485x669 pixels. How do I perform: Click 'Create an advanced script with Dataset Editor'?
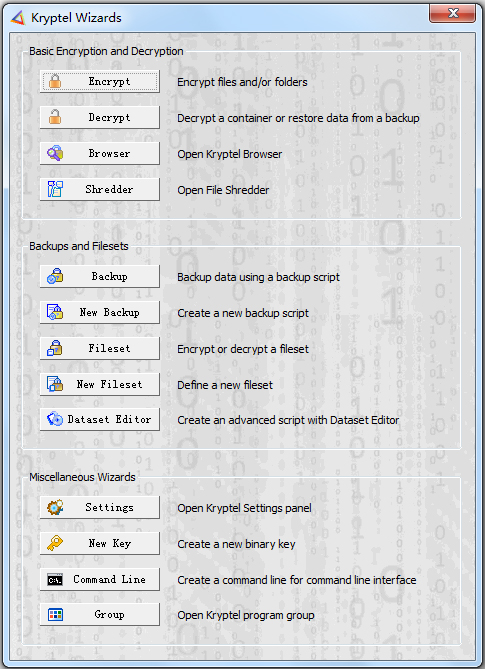(288, 420)
